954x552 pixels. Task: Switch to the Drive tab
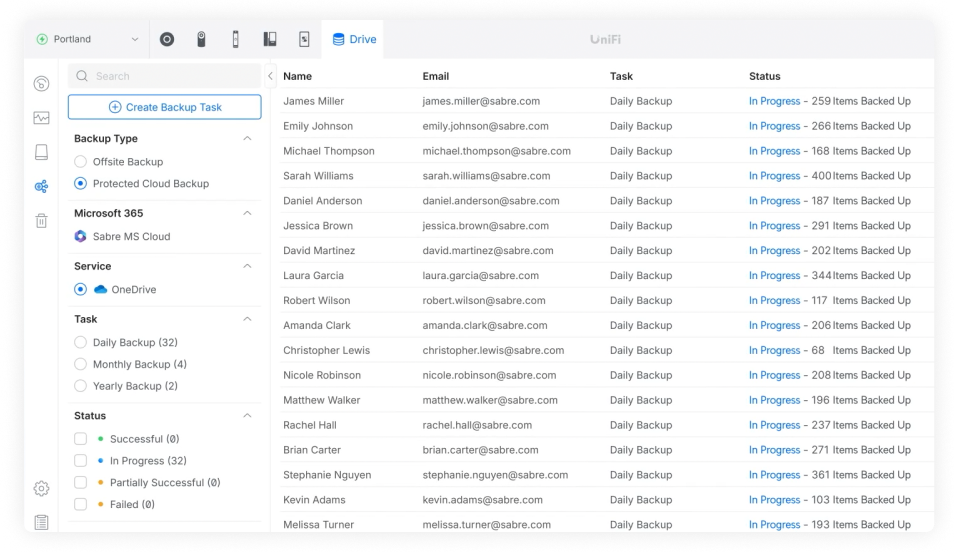tap(354, 40)
